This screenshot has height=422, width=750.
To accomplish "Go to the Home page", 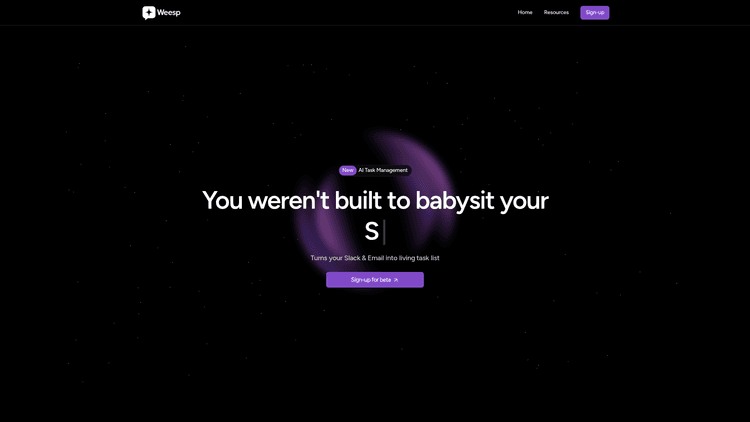I will point(525,13).
